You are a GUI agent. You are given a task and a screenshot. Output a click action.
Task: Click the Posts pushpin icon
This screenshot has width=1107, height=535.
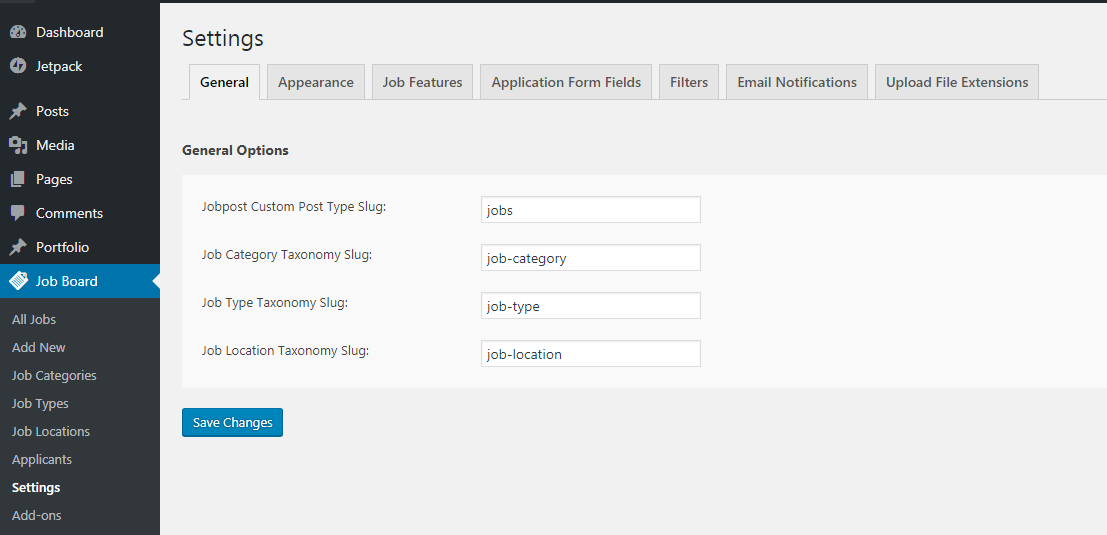pos(18,111)
